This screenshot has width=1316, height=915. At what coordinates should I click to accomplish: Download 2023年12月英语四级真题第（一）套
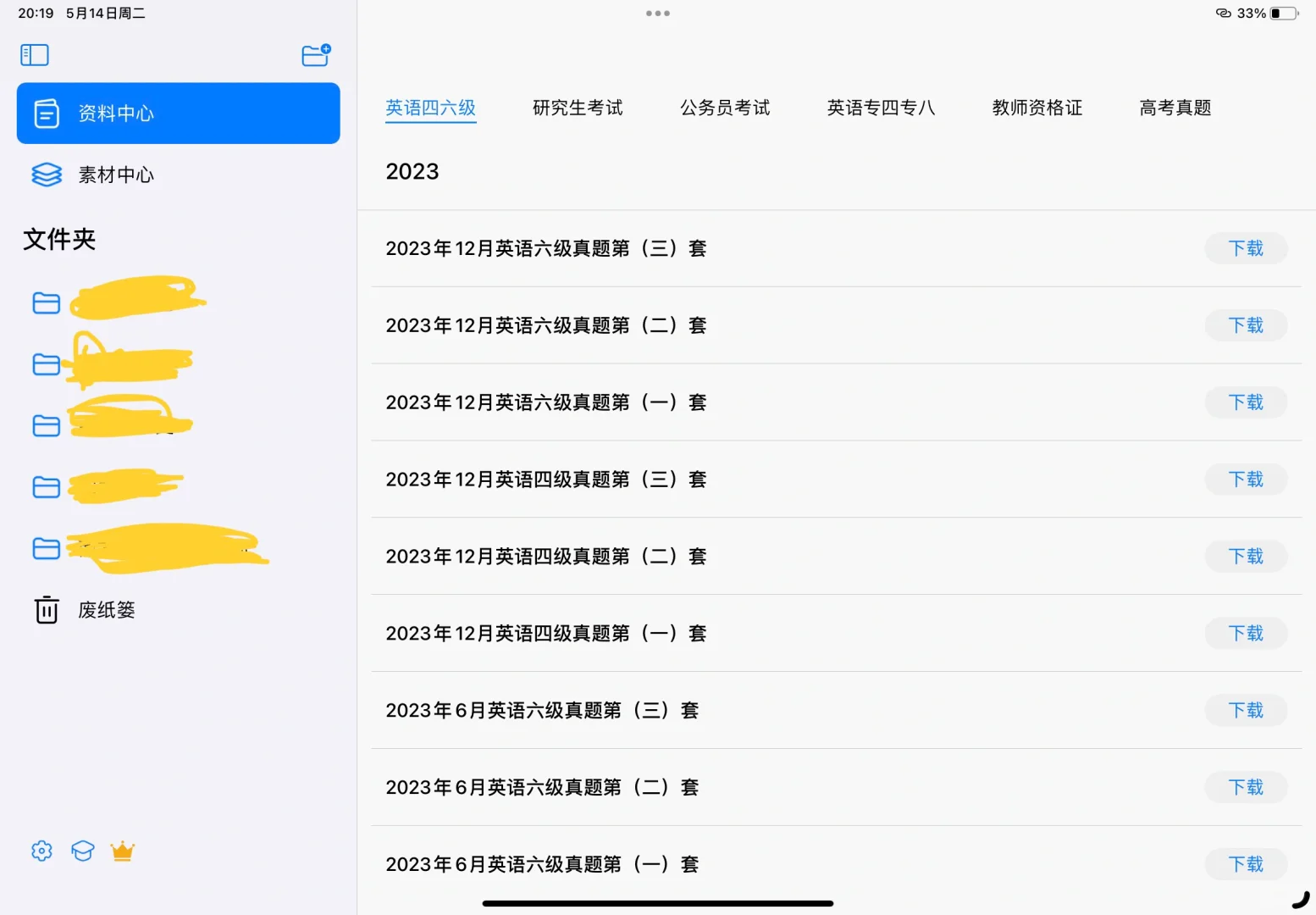click(1245, 633)
